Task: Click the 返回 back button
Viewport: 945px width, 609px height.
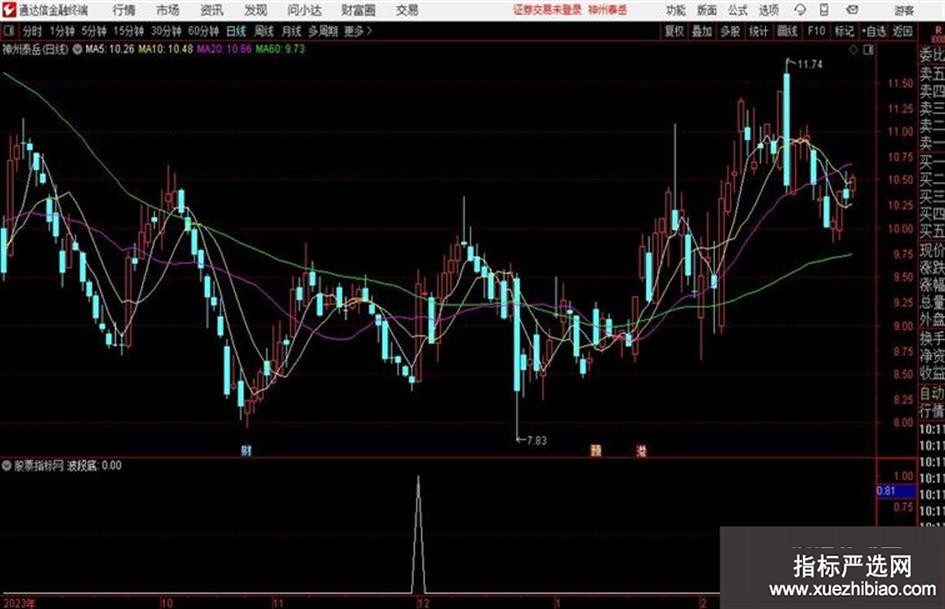Action: [902, 31]
